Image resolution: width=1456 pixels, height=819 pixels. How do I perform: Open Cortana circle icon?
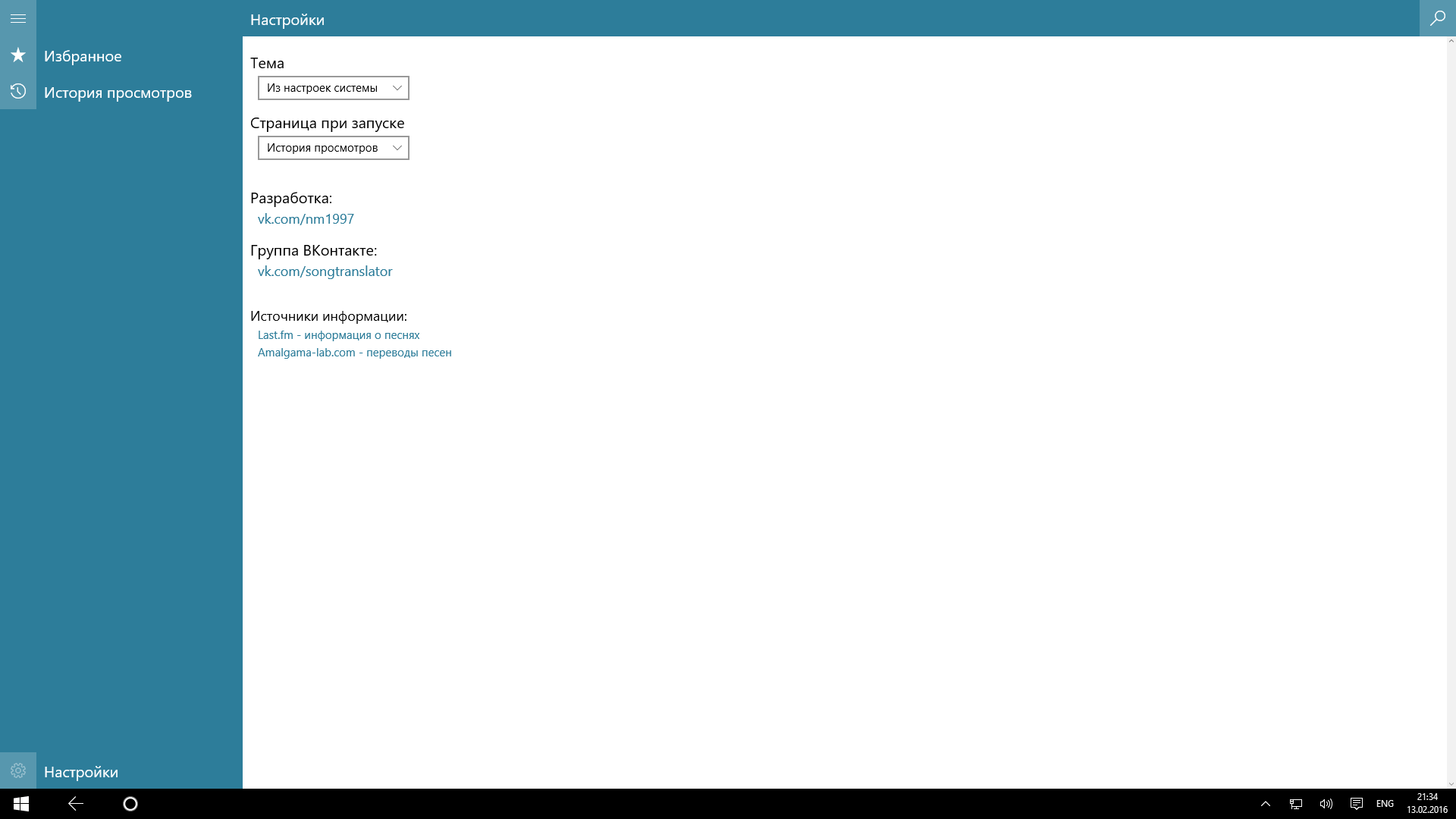[130, 804]
